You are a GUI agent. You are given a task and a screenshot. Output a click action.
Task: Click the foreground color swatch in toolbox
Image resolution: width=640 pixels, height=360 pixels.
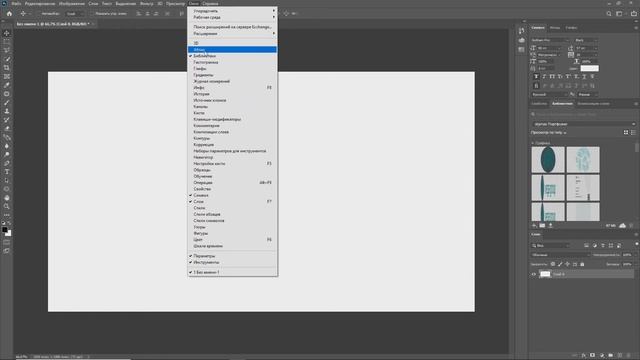(5, 230)
